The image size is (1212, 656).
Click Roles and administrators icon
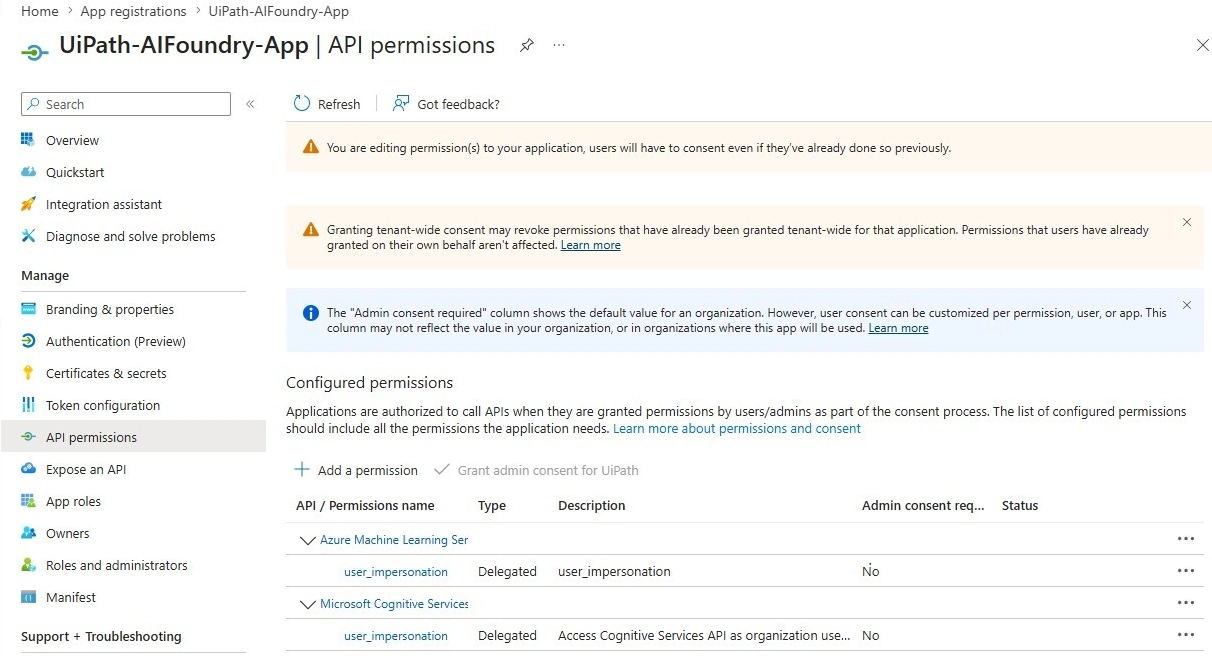pos(28,565)
